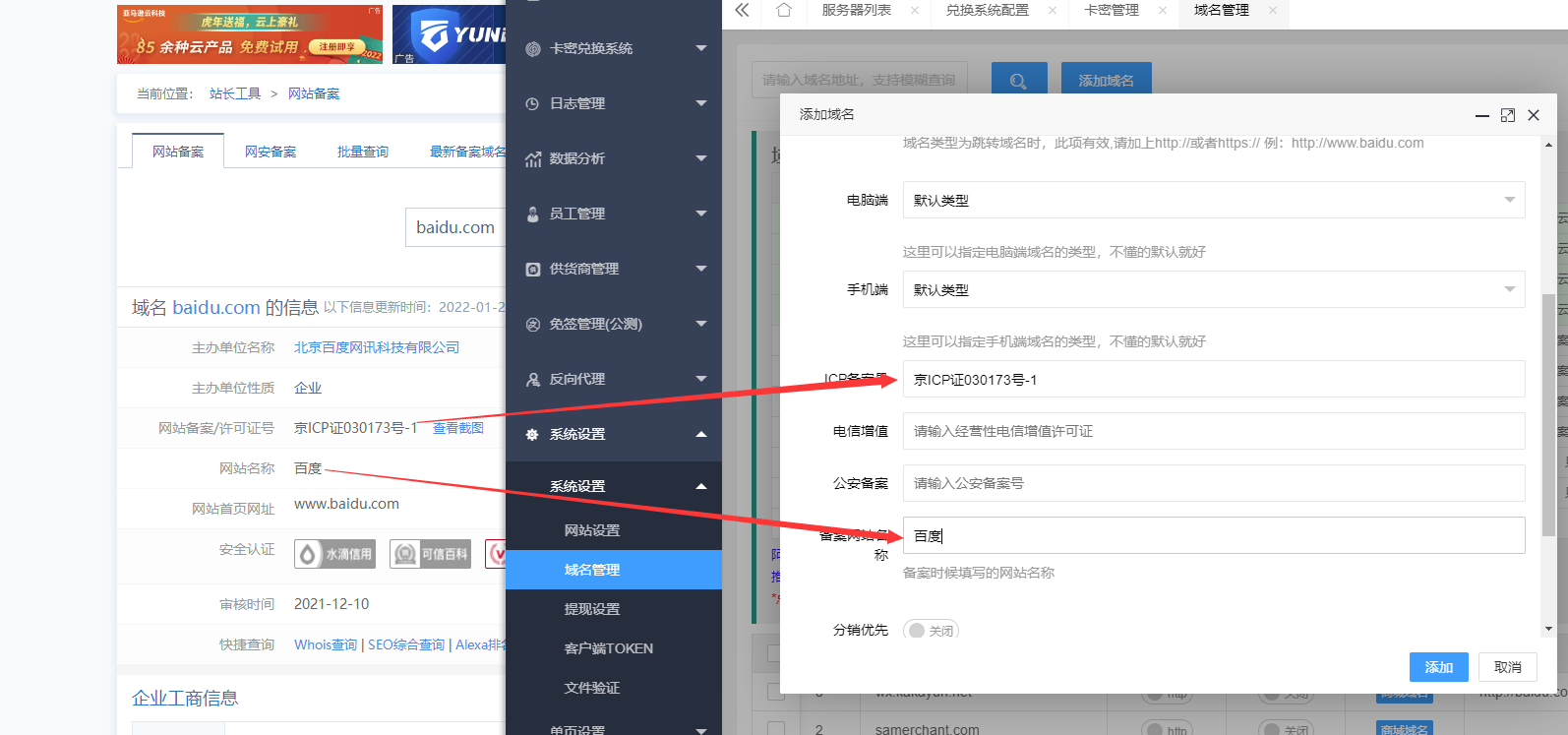This screenshot has width=1568, height=735.
Task: Click the 添加 submit button
Action: [1439, 667]
